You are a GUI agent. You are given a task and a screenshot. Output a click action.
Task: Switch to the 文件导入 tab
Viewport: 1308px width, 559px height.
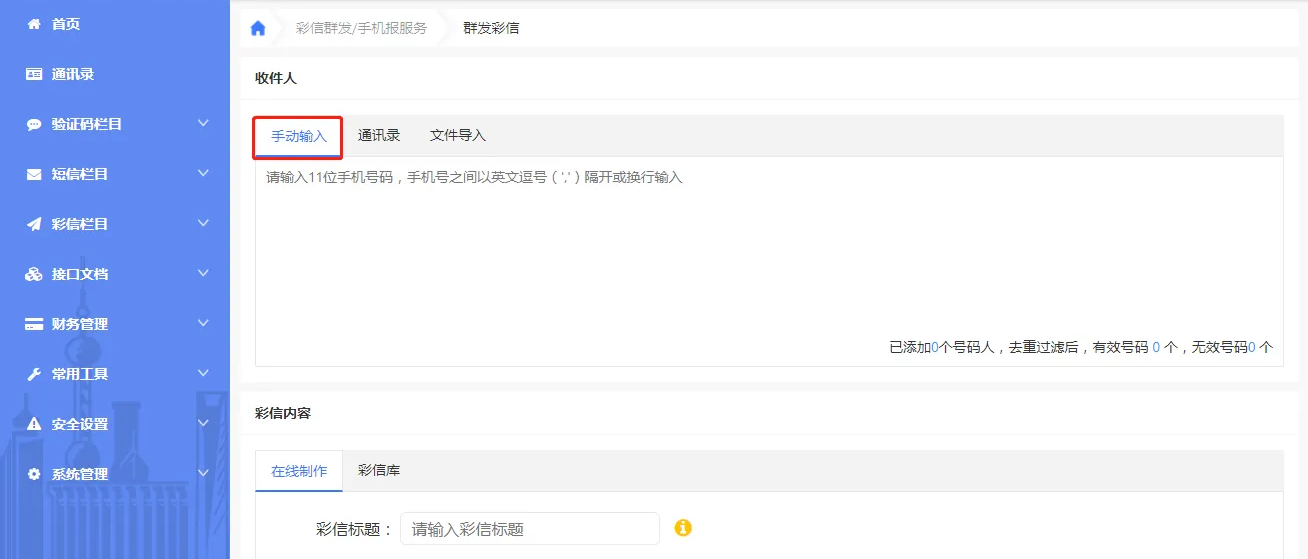458,136
